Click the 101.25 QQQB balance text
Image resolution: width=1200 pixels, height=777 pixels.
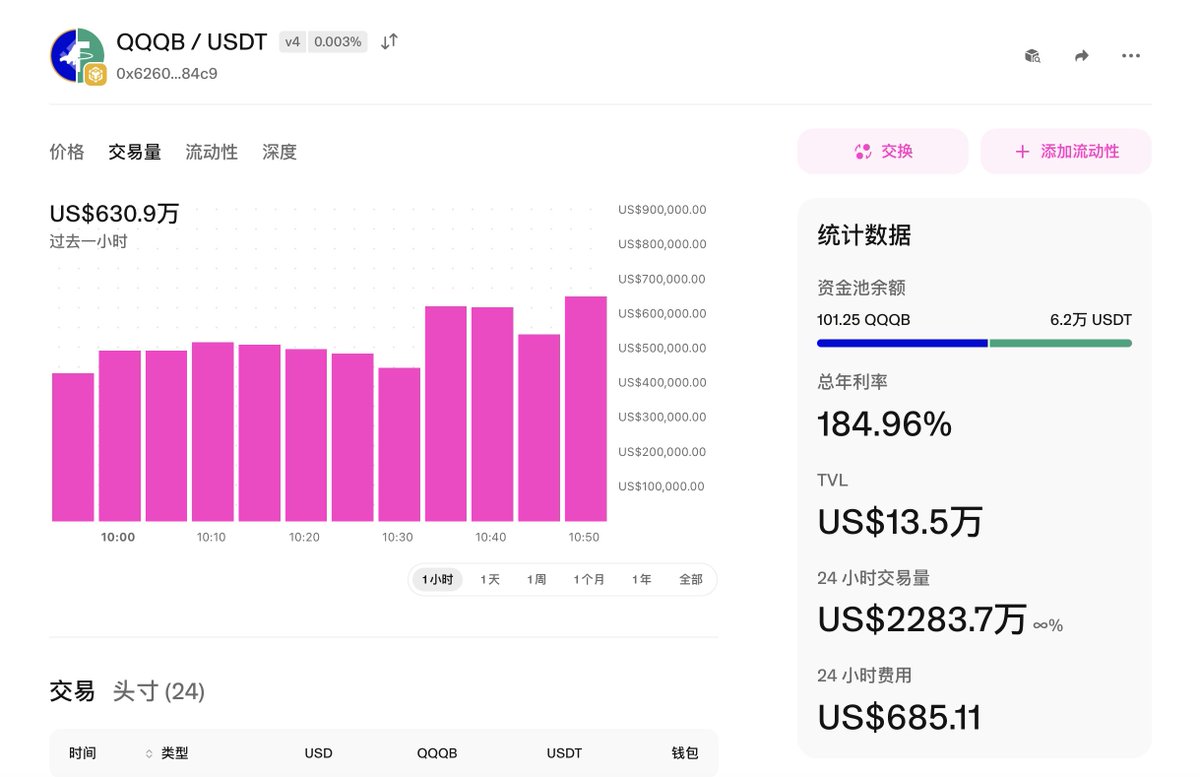864,320
